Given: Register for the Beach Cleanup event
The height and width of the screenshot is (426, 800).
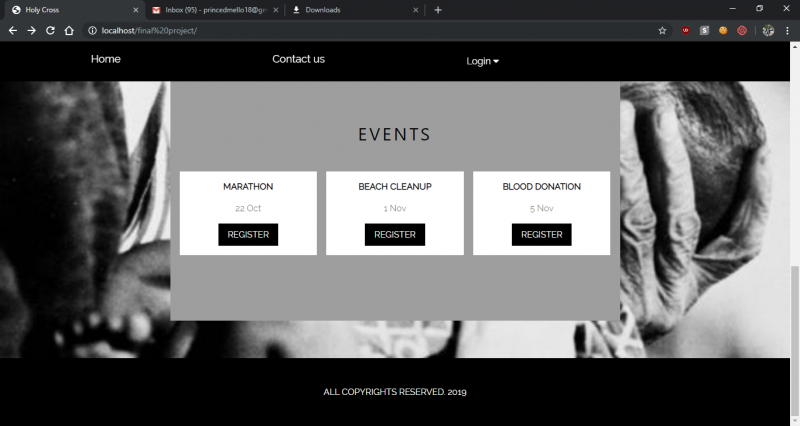Looking at the screenshot, I should pos(395,235).
